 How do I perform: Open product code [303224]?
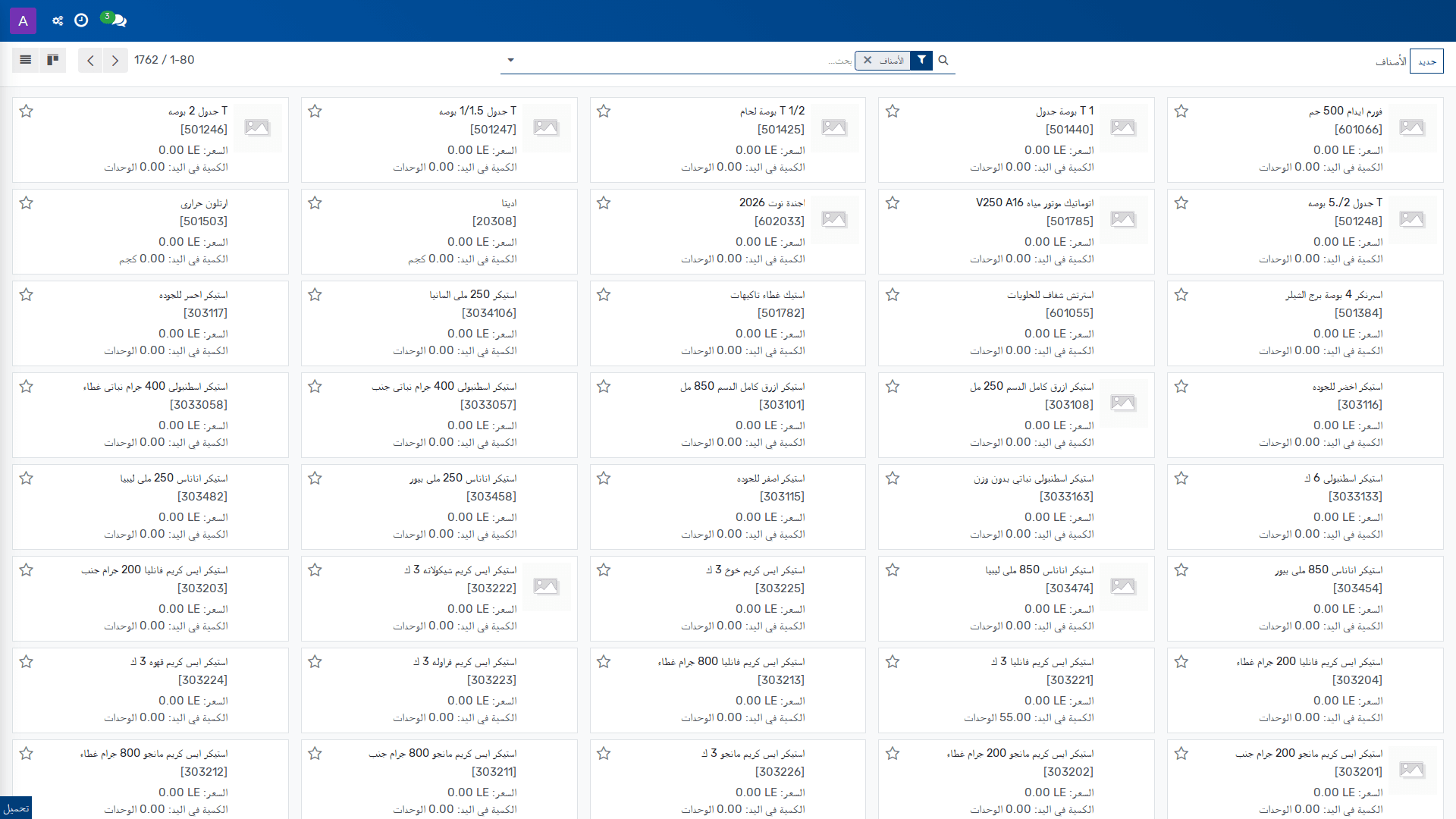[x=202, y=680]
